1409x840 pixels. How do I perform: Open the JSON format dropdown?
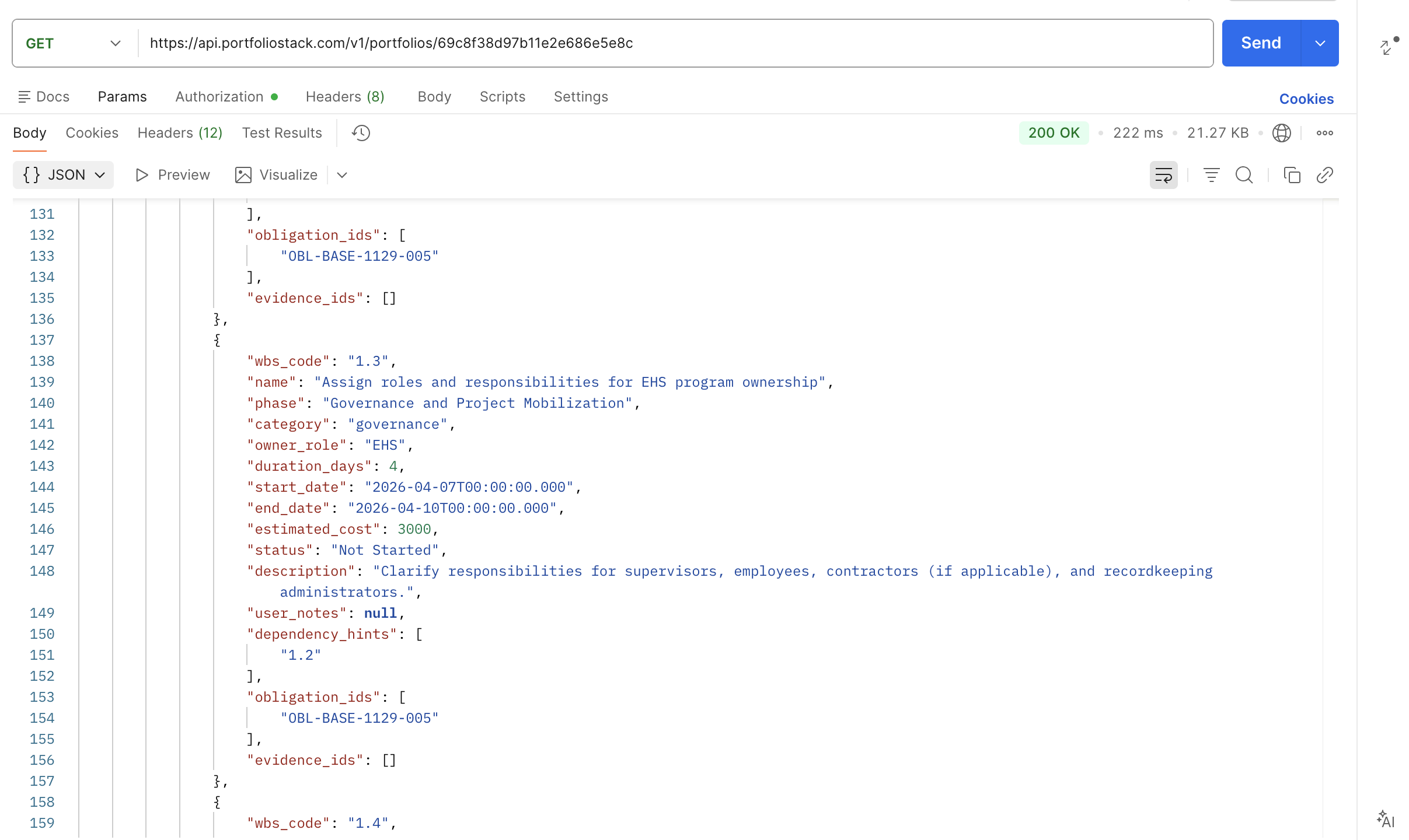pyautogui.click(x=64, y=175)
